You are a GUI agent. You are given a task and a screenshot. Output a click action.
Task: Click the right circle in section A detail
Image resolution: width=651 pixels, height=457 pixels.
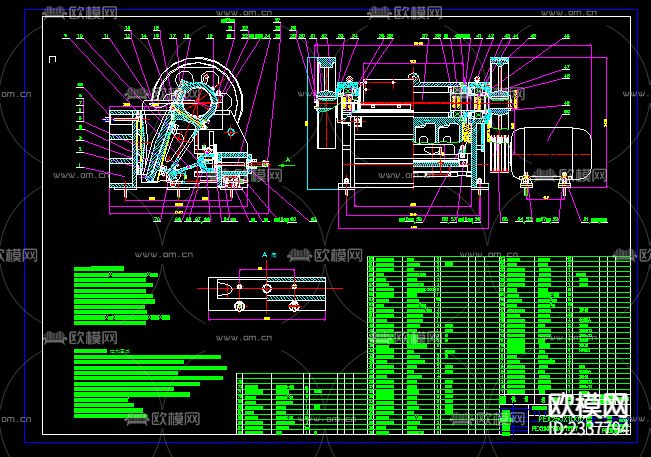[x=294, y=308]
